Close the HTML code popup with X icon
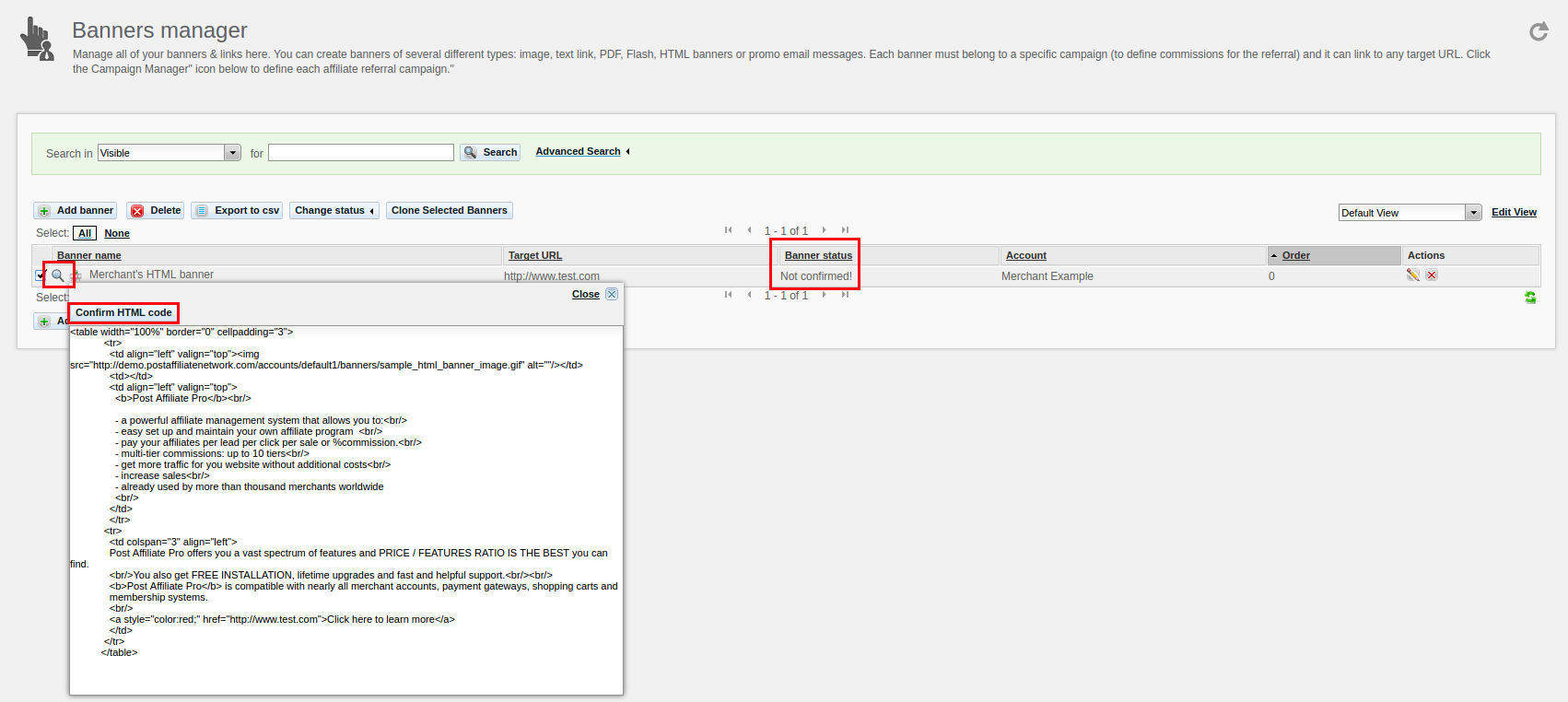The height and width of the screenshot is (702, 1568). 612,294
